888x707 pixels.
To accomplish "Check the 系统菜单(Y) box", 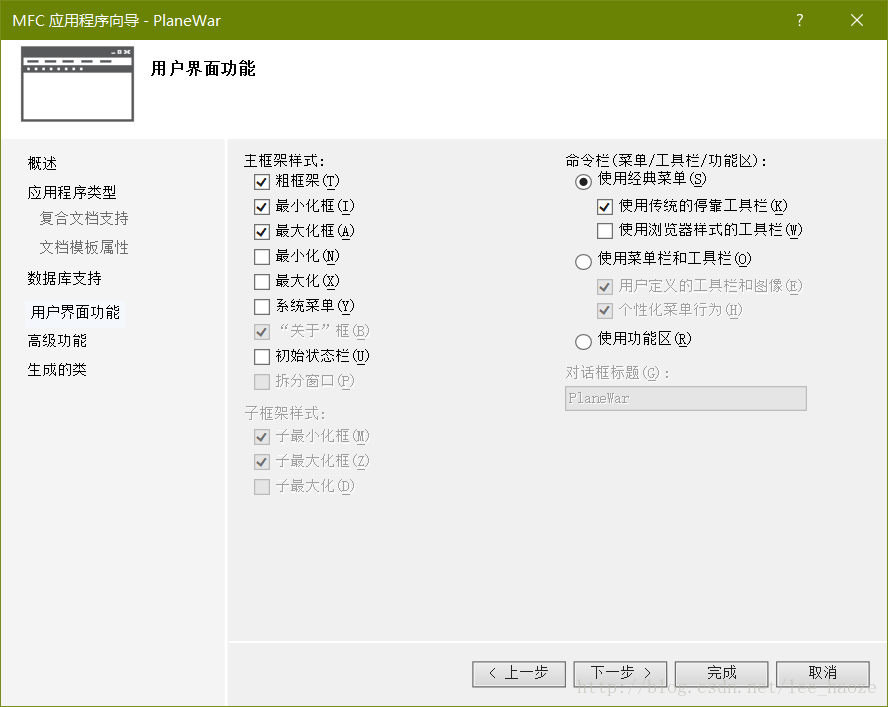I will (262, 306).
